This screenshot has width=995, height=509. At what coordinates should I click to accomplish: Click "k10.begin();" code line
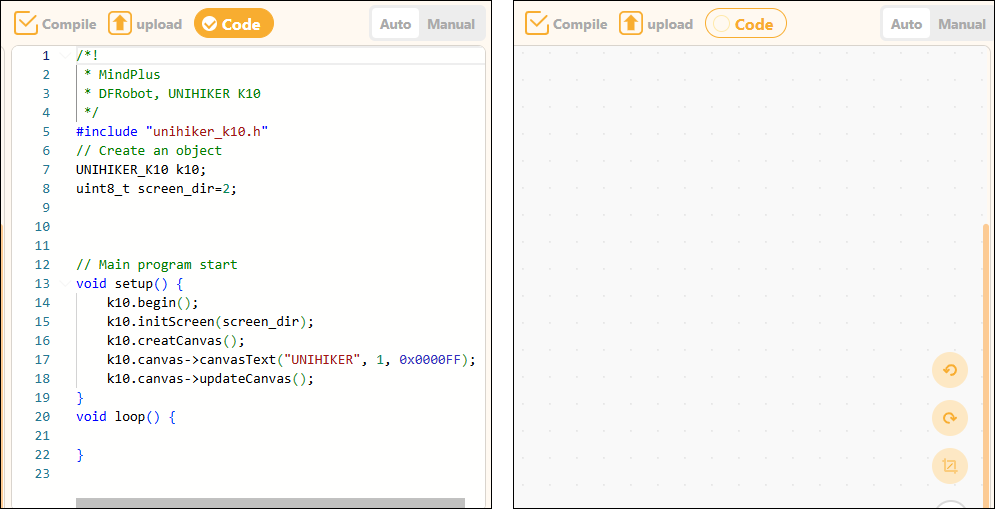click(153, 303)
